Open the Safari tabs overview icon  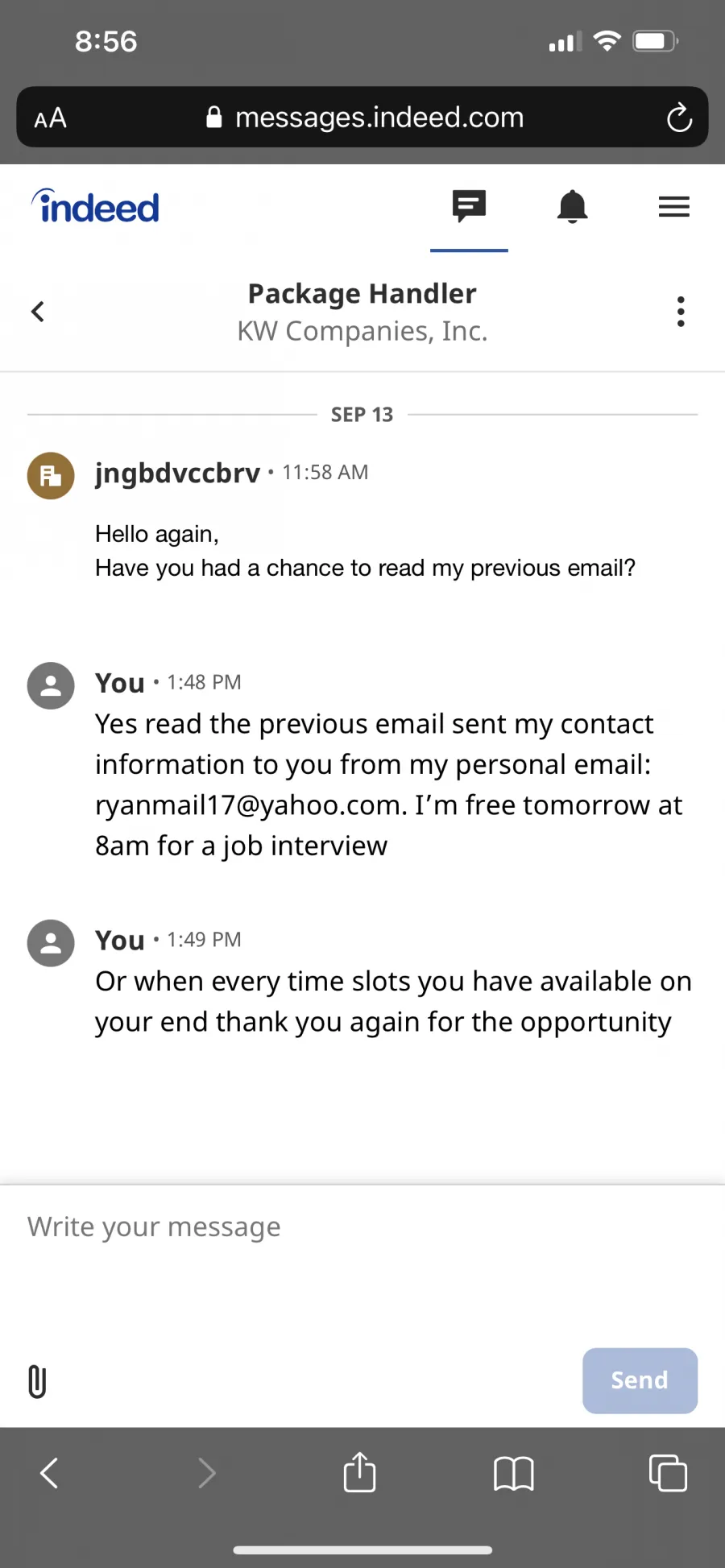click(668, 1473)
